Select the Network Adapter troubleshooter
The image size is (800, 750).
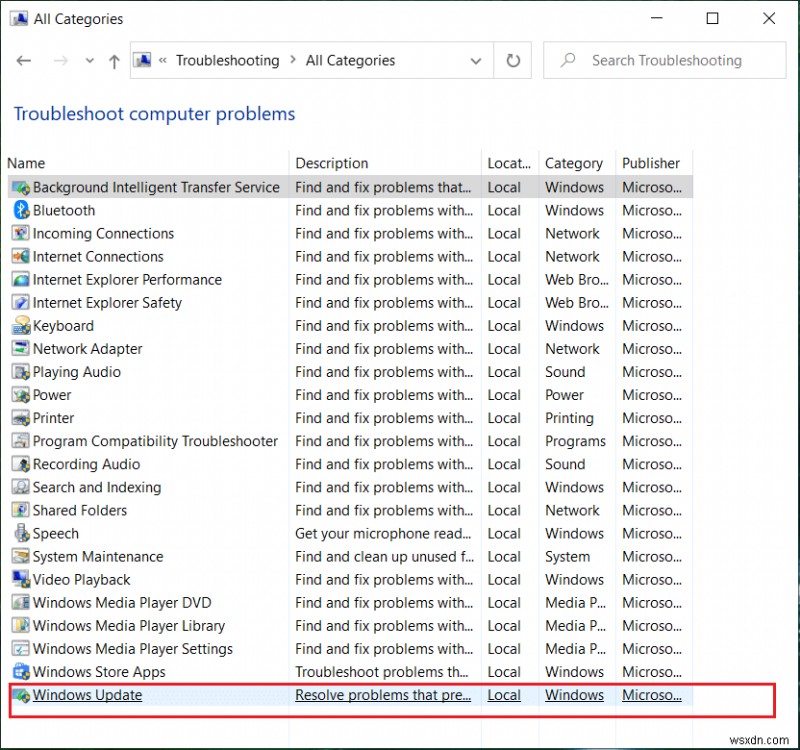tap(88, 348)
